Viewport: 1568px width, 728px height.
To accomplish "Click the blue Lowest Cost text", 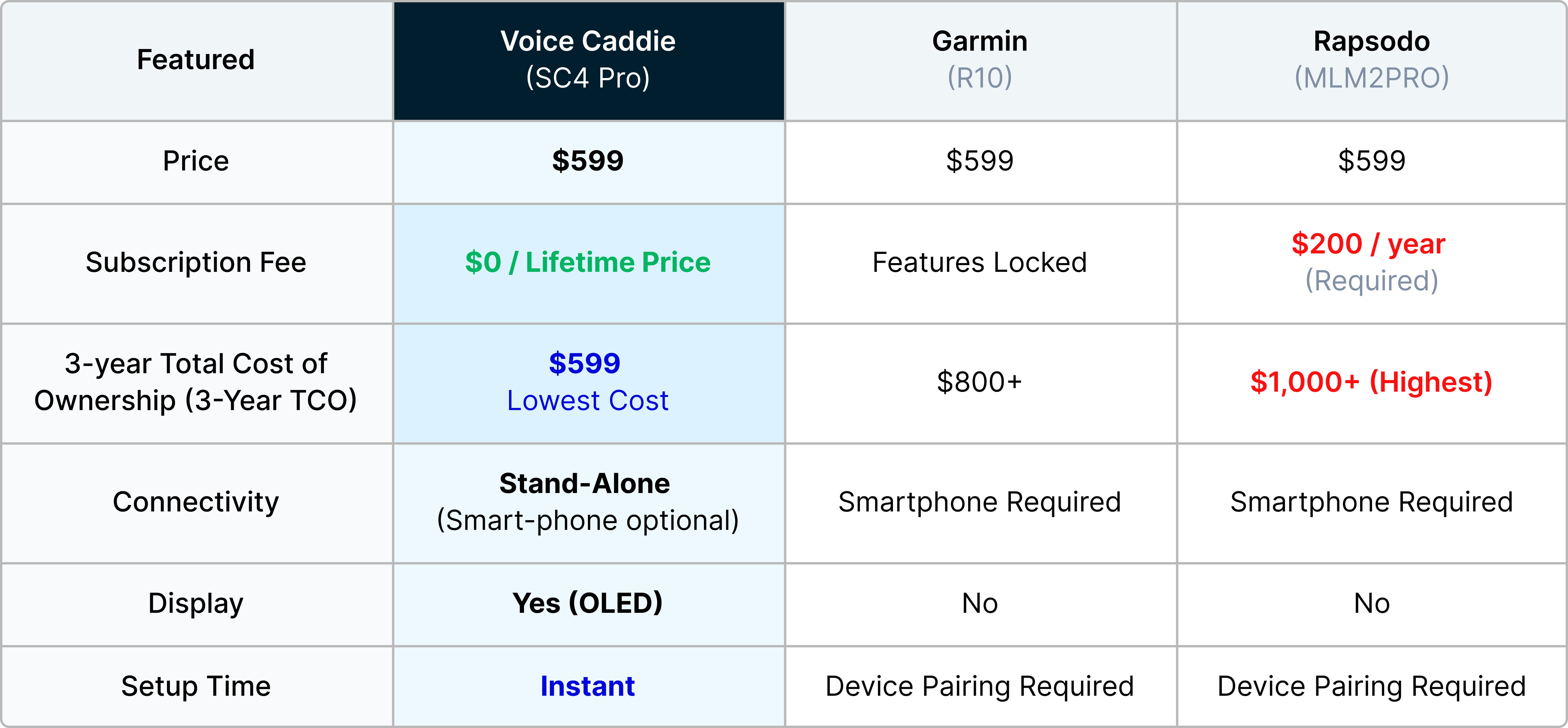I will pos(588,401).
